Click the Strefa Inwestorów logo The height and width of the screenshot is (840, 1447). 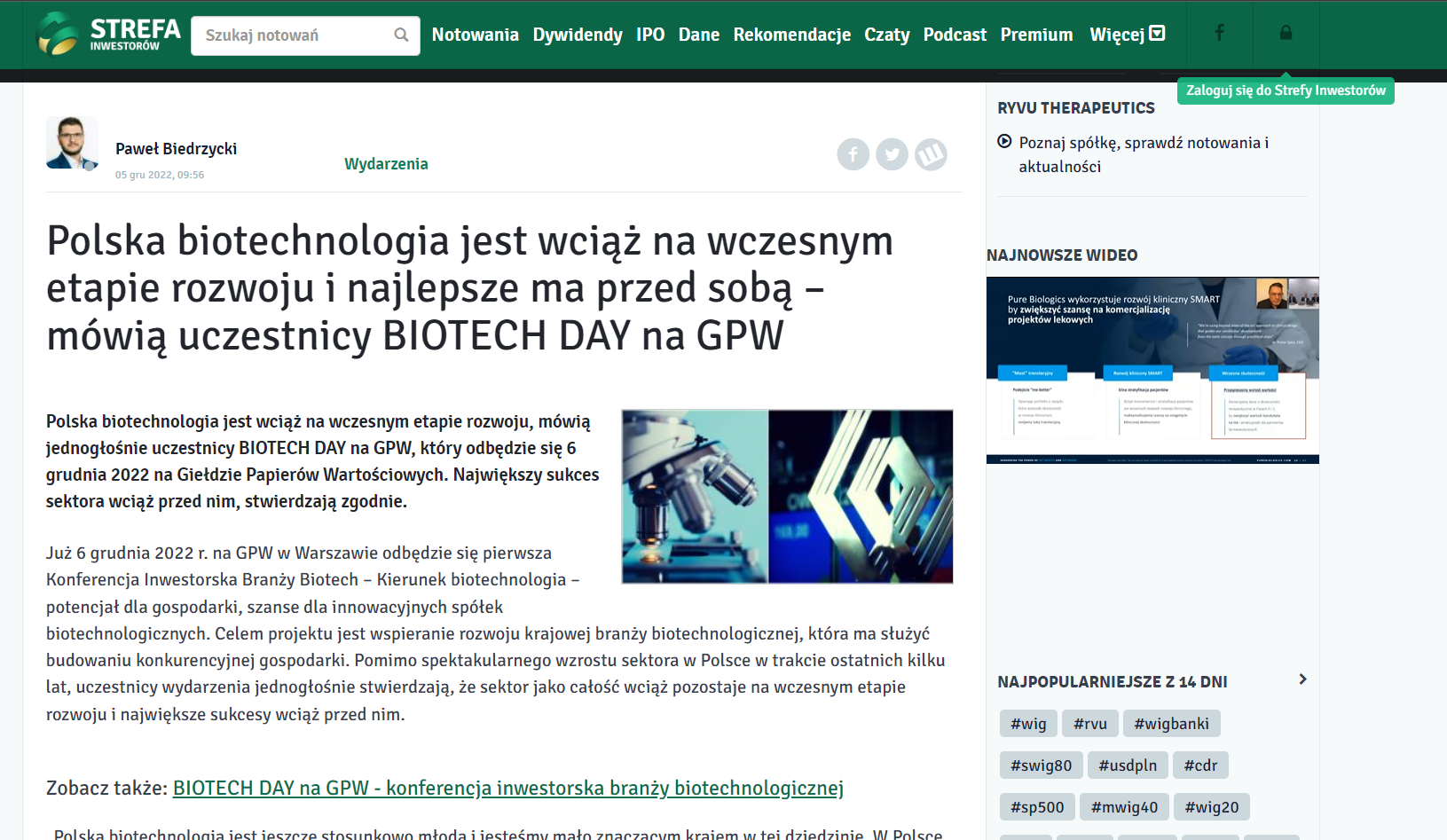107,35
